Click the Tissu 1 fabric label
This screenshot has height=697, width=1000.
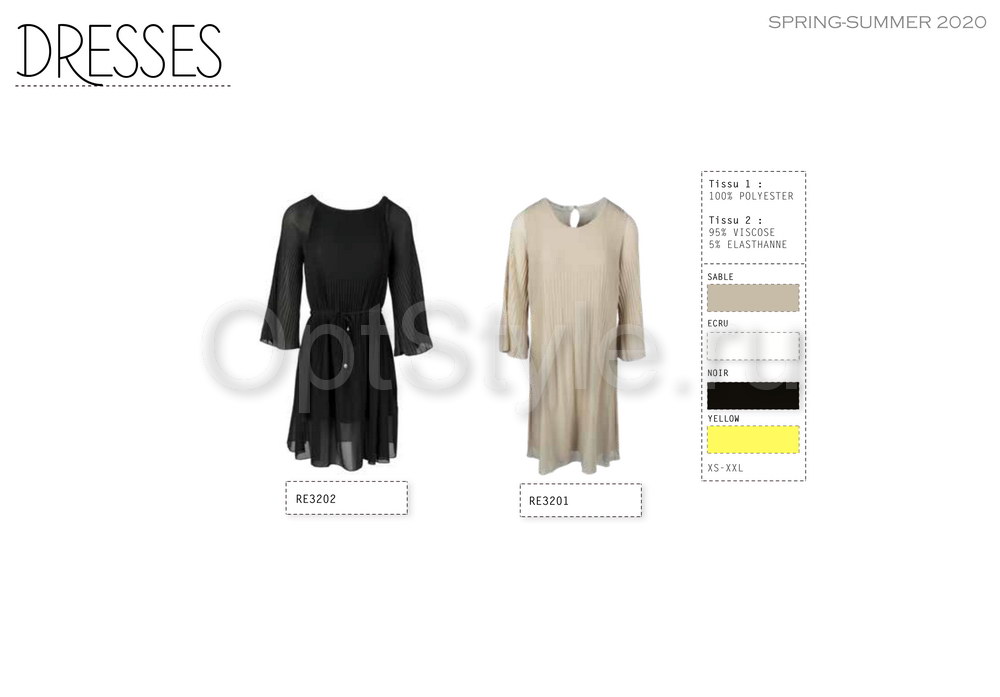[x=735, y=184]
